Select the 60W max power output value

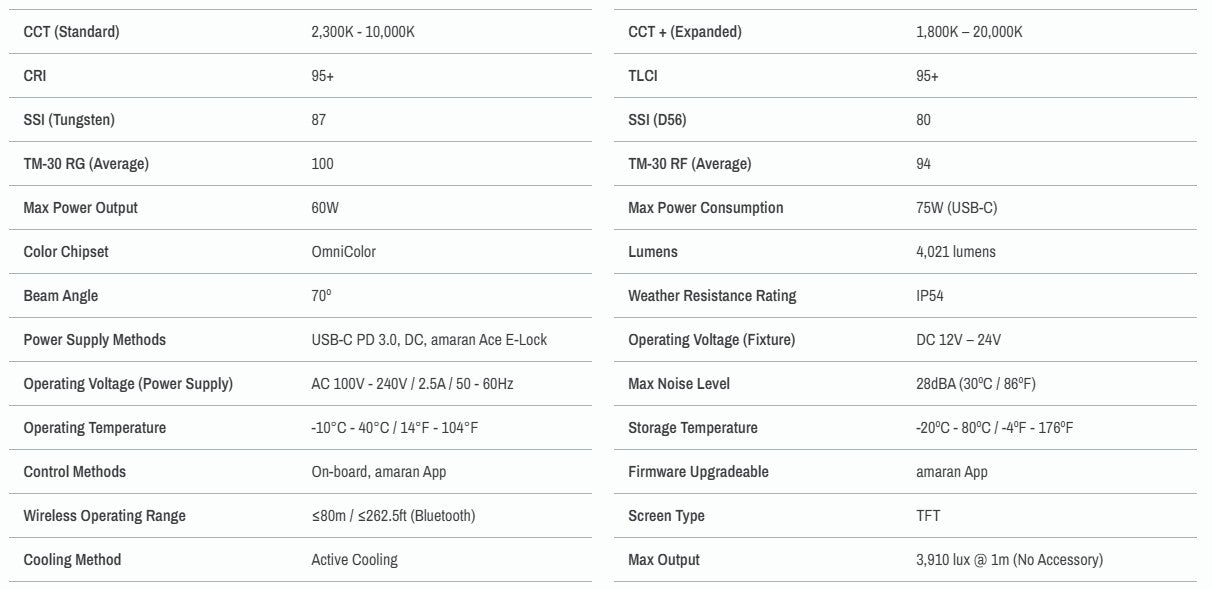(325, 208)
